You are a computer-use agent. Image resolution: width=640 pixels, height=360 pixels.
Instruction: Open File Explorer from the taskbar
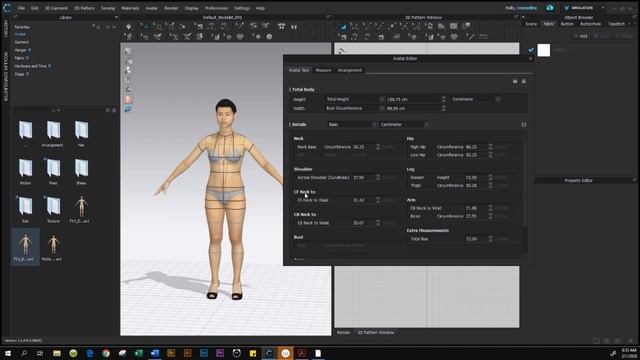click(57, 353)
